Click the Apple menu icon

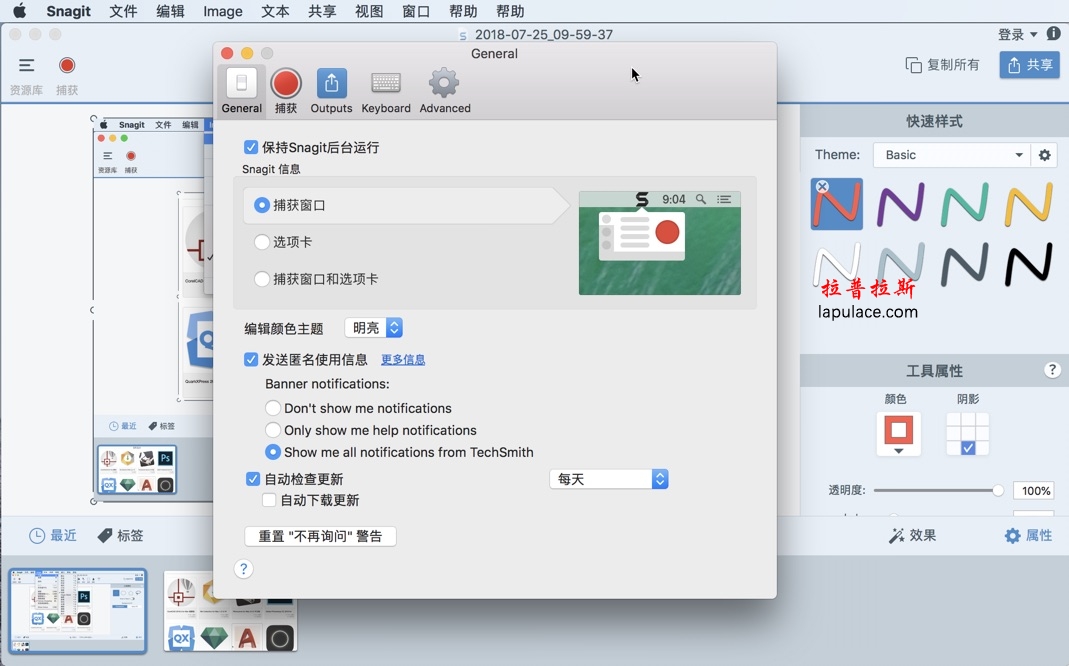pyautogui.click(x=20, y=11)
